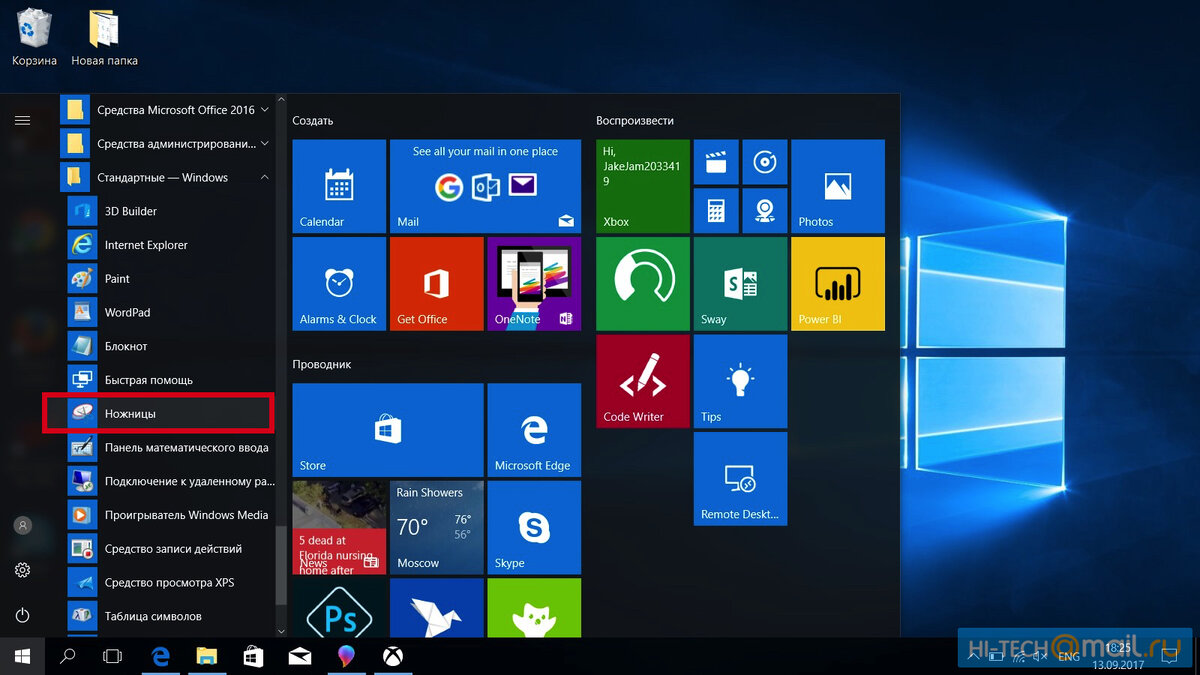Viewport: 1200px width, 675px height.
Task: Open the Photos tile
Action: point(838,186)
